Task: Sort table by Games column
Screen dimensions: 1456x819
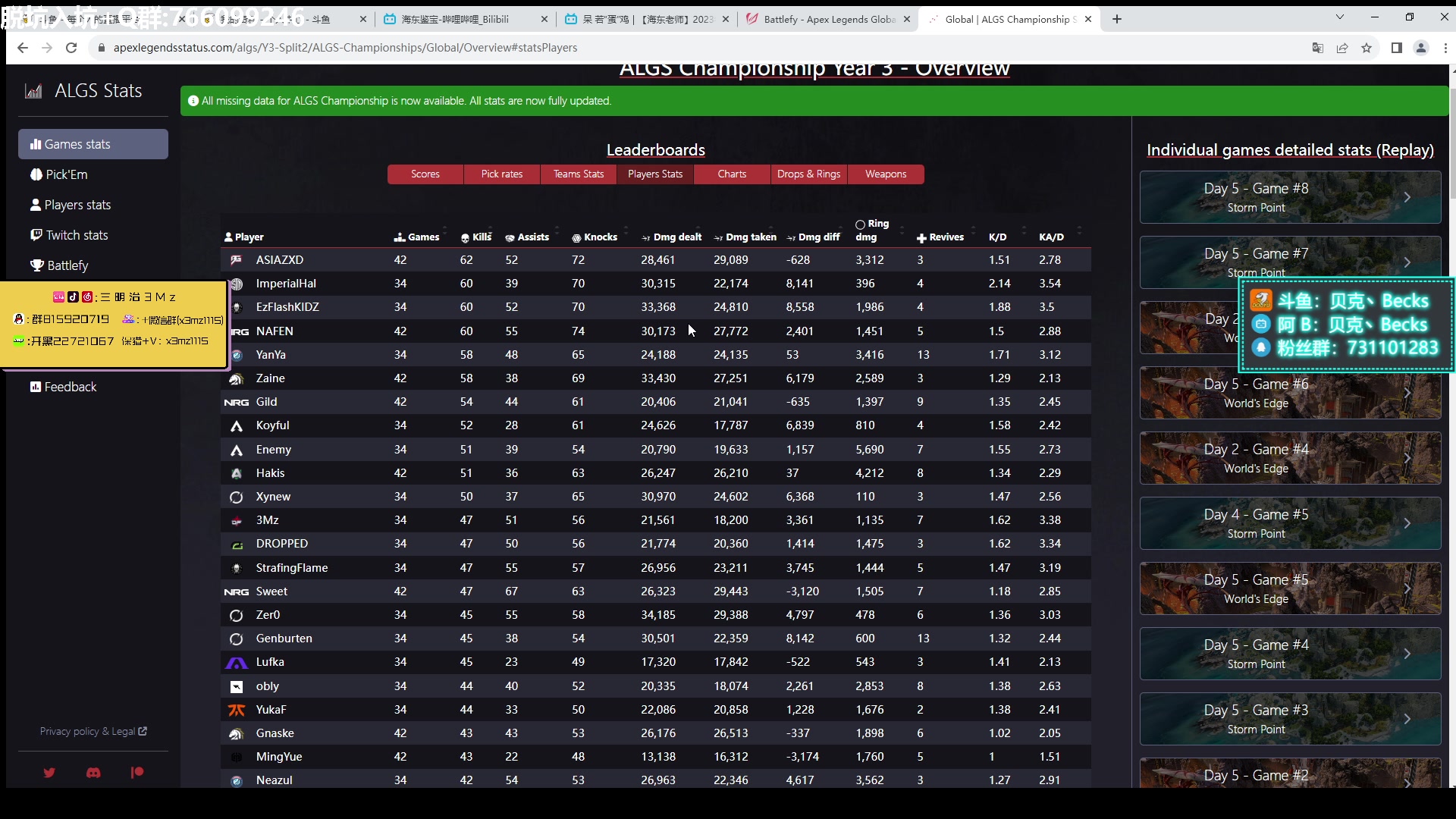Action: point(417,237)
